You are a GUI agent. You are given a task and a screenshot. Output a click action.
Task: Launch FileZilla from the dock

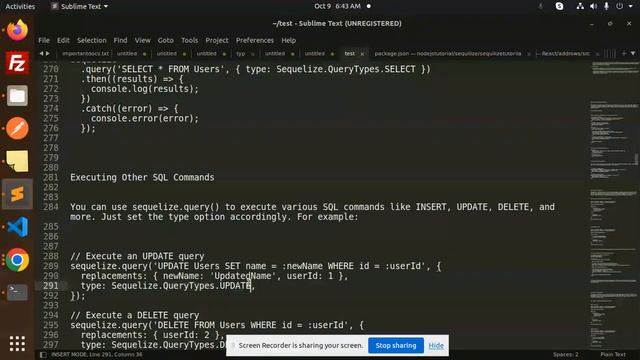(17, 63)
